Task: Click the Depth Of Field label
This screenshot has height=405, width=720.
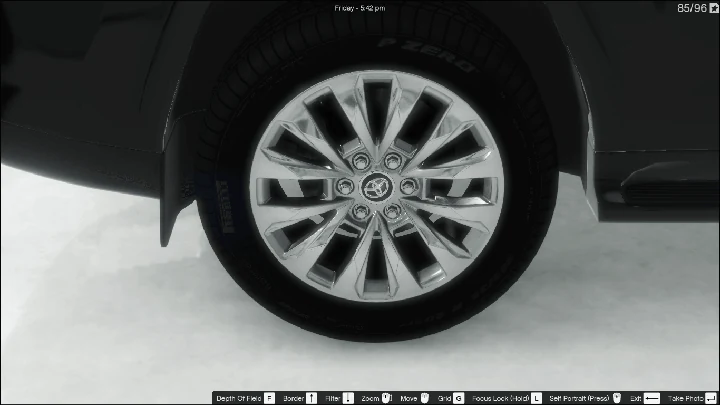Action: [239, 399]
